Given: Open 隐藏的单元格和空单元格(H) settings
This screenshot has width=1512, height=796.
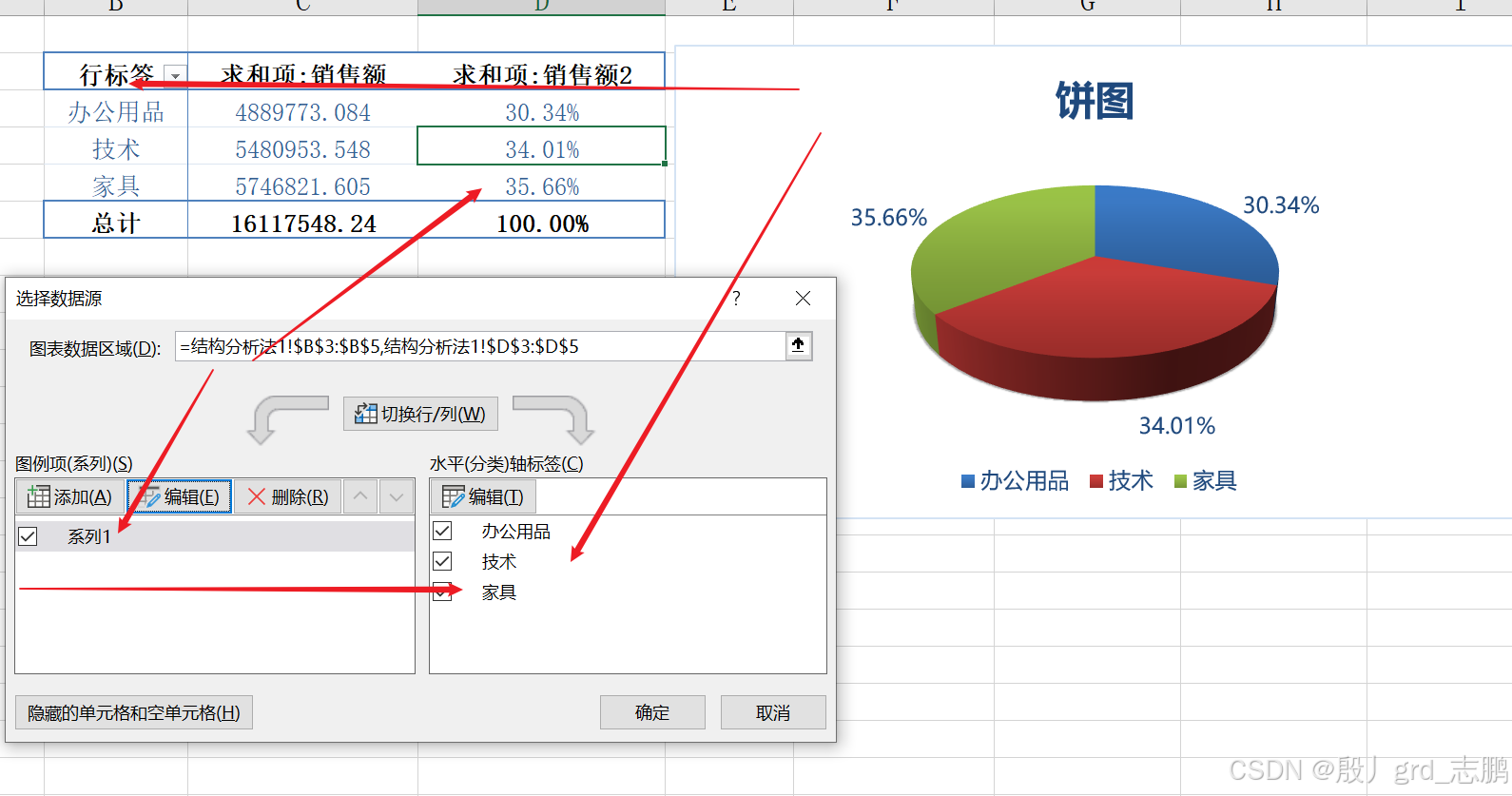Looking at the screenshot, I should click(x=134, y=712).
